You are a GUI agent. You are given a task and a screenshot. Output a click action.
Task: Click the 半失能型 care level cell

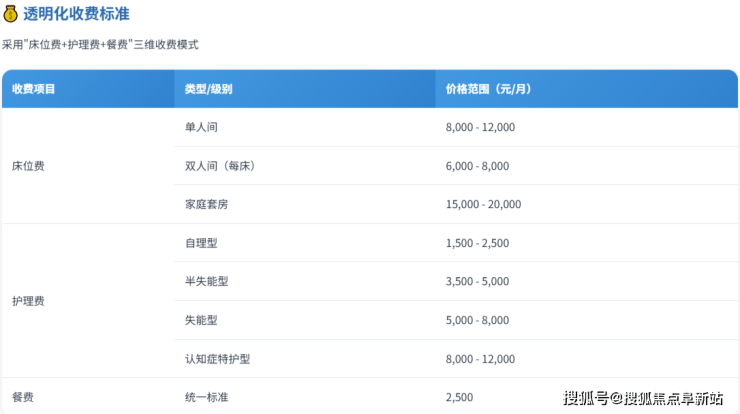click(x=207, y=282)
